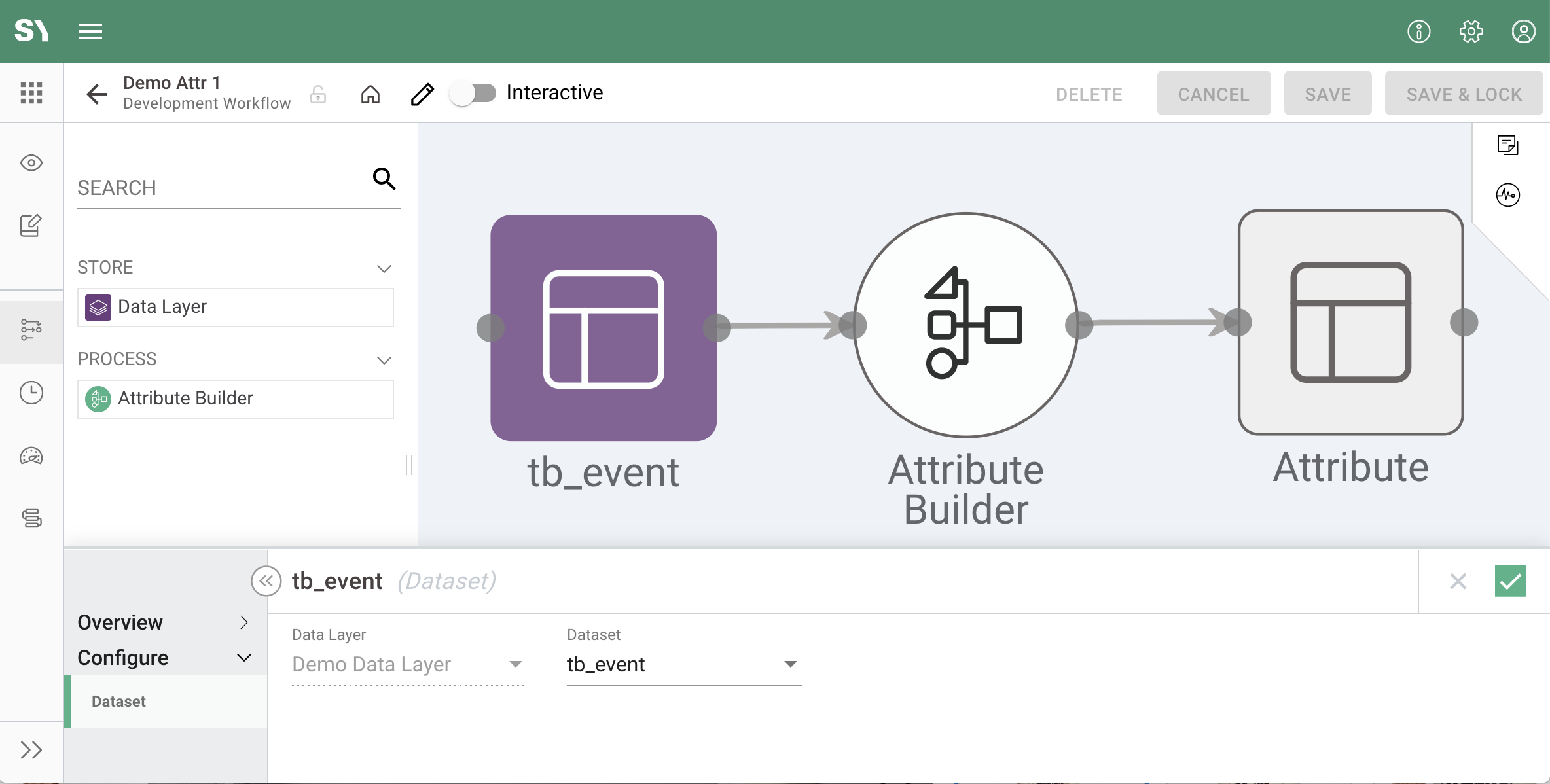Click the SAVE & LOCK button
This screenshot has width=1550, height=784.
(1464, 94)
